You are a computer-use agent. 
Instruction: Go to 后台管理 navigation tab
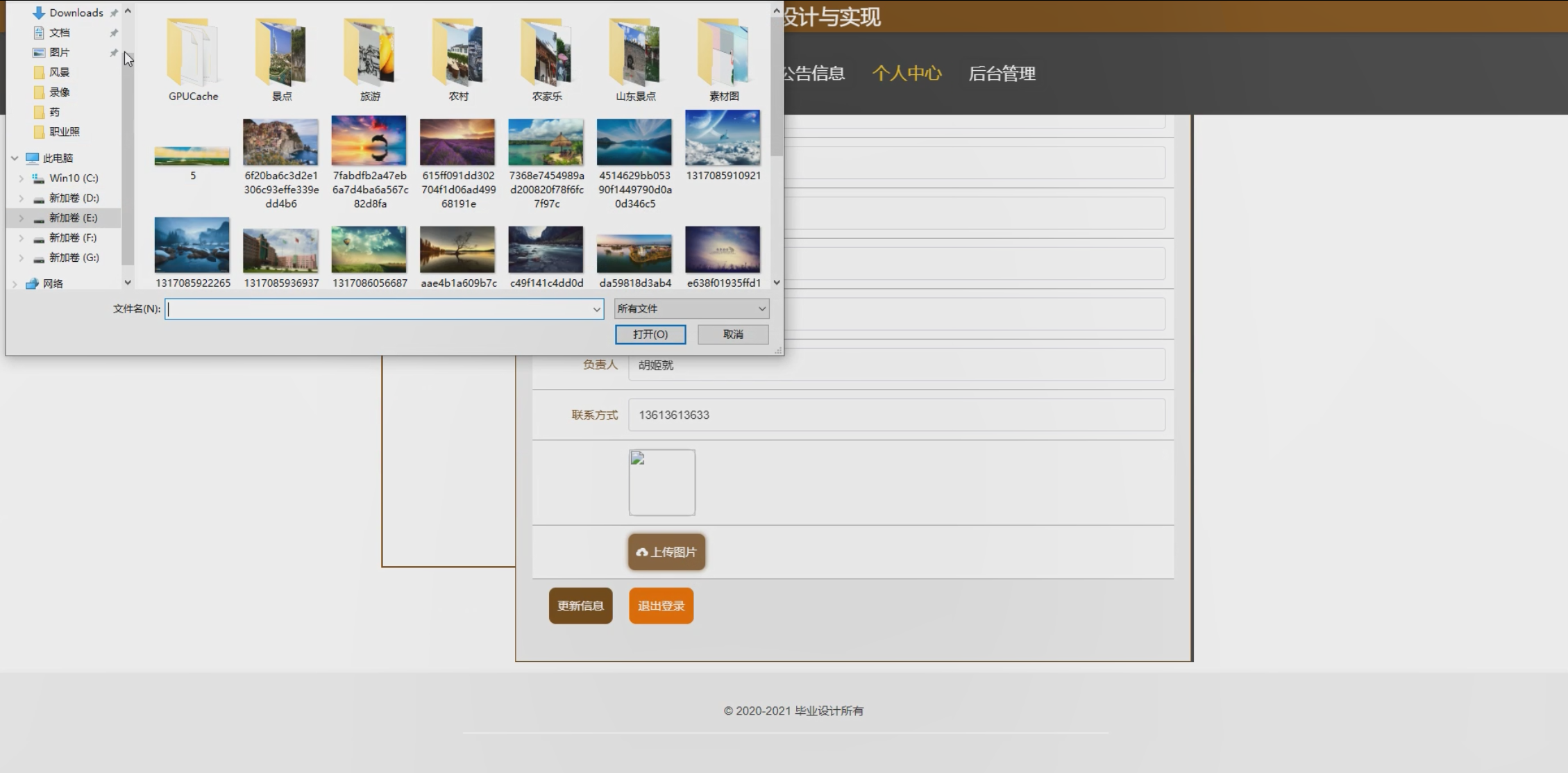pos(1002,74)
